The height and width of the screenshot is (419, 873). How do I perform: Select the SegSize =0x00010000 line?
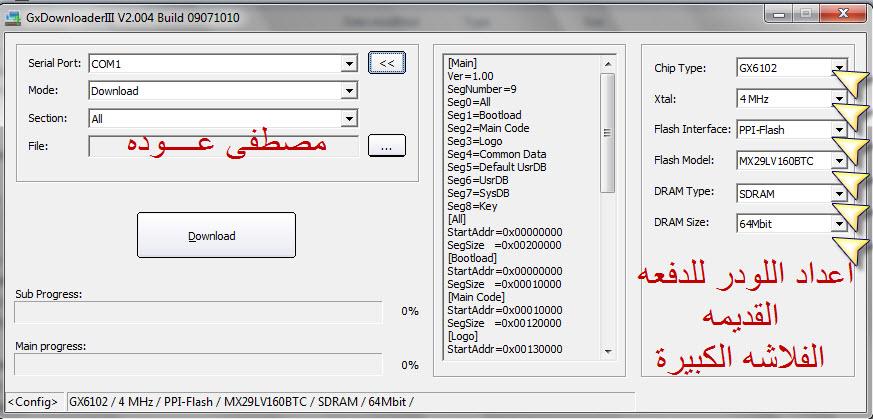pos(504,284)
